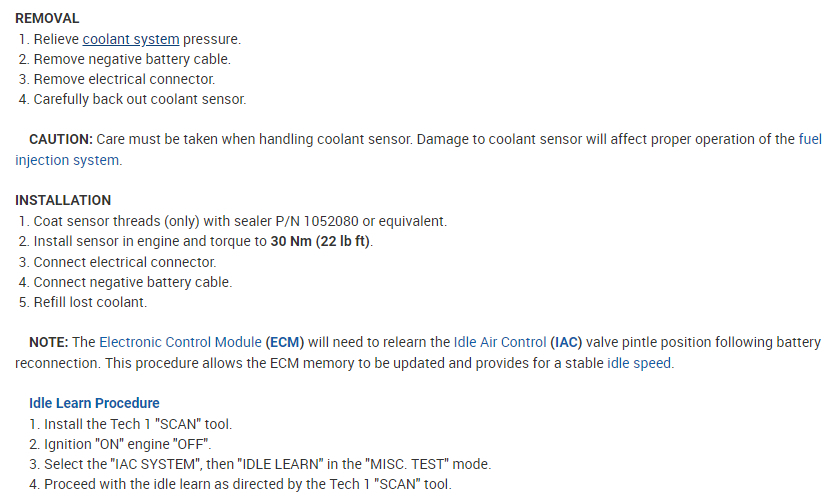Open the "Electronic Control Module" link
This screenshot has width=837, height=497.
coord(180,342)
